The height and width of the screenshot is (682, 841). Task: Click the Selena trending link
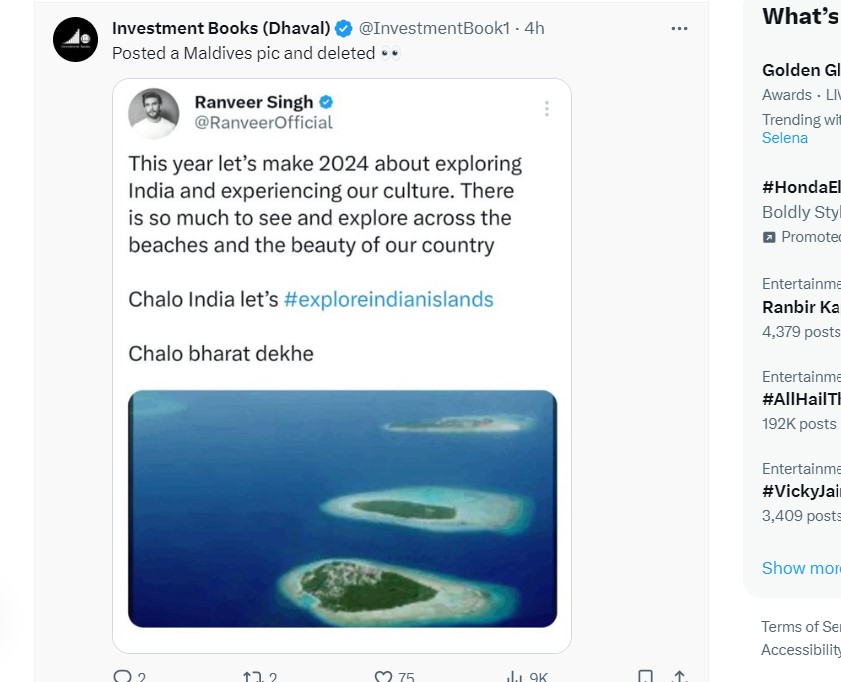[785, 138]
